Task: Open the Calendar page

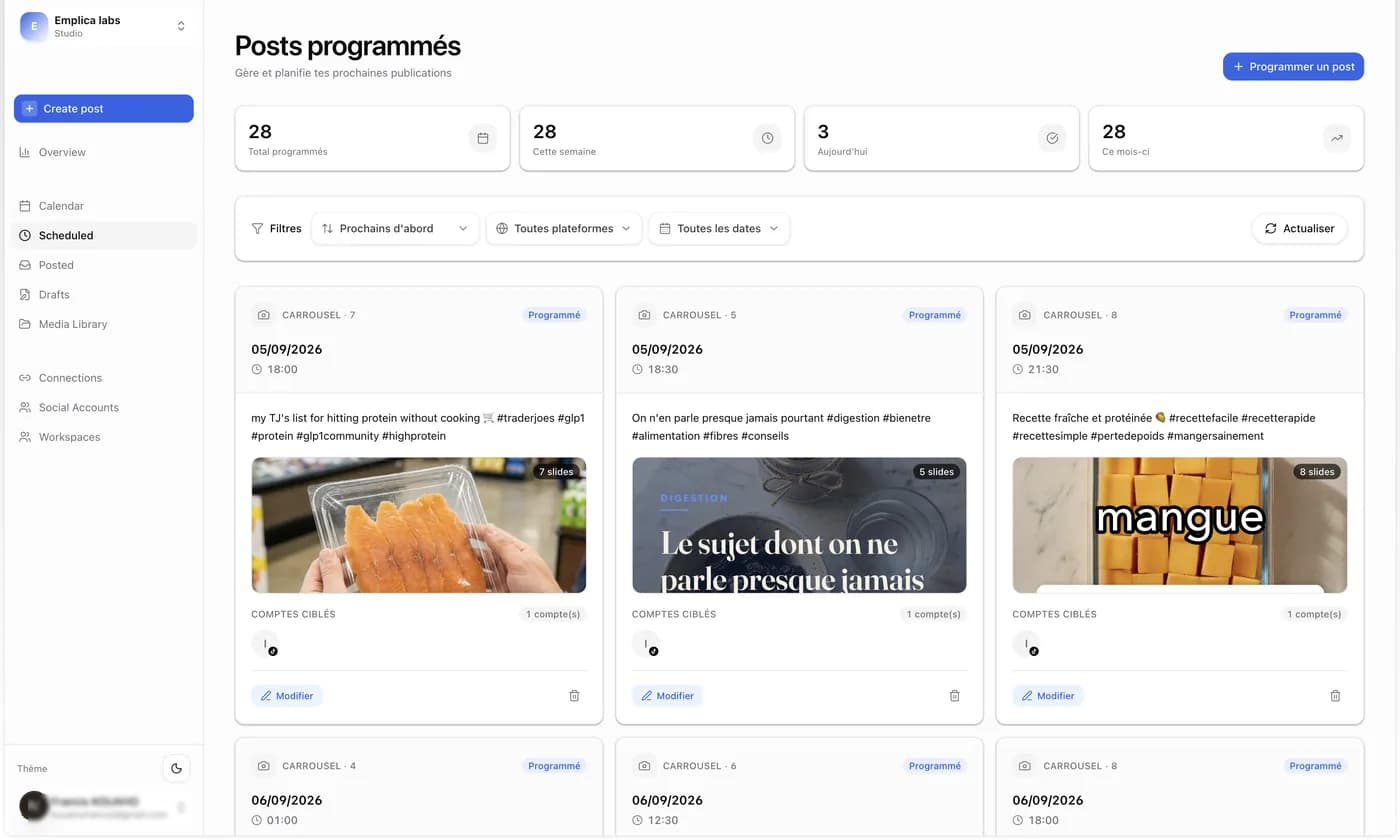Action: (104, 206)
